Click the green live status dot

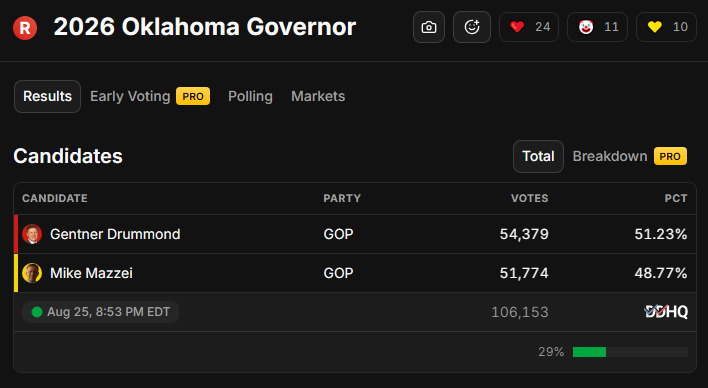click(x=37, y=312)
